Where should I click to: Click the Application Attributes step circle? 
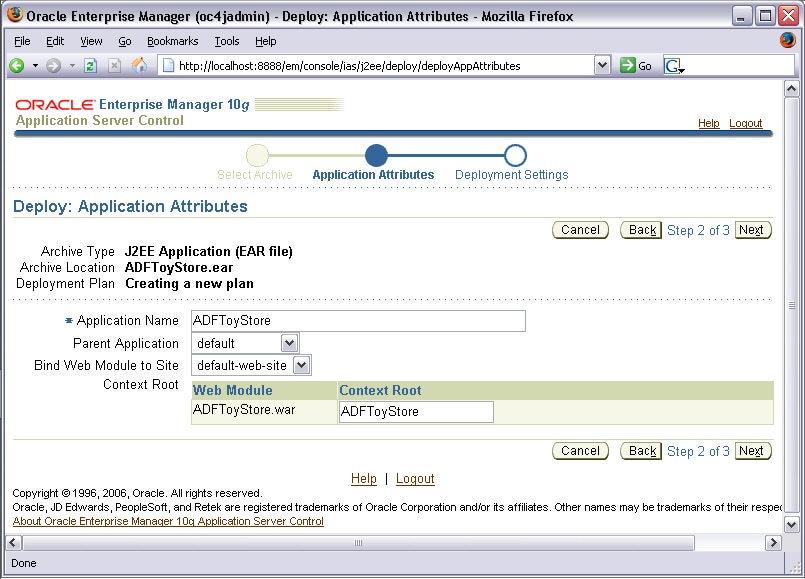376,155
